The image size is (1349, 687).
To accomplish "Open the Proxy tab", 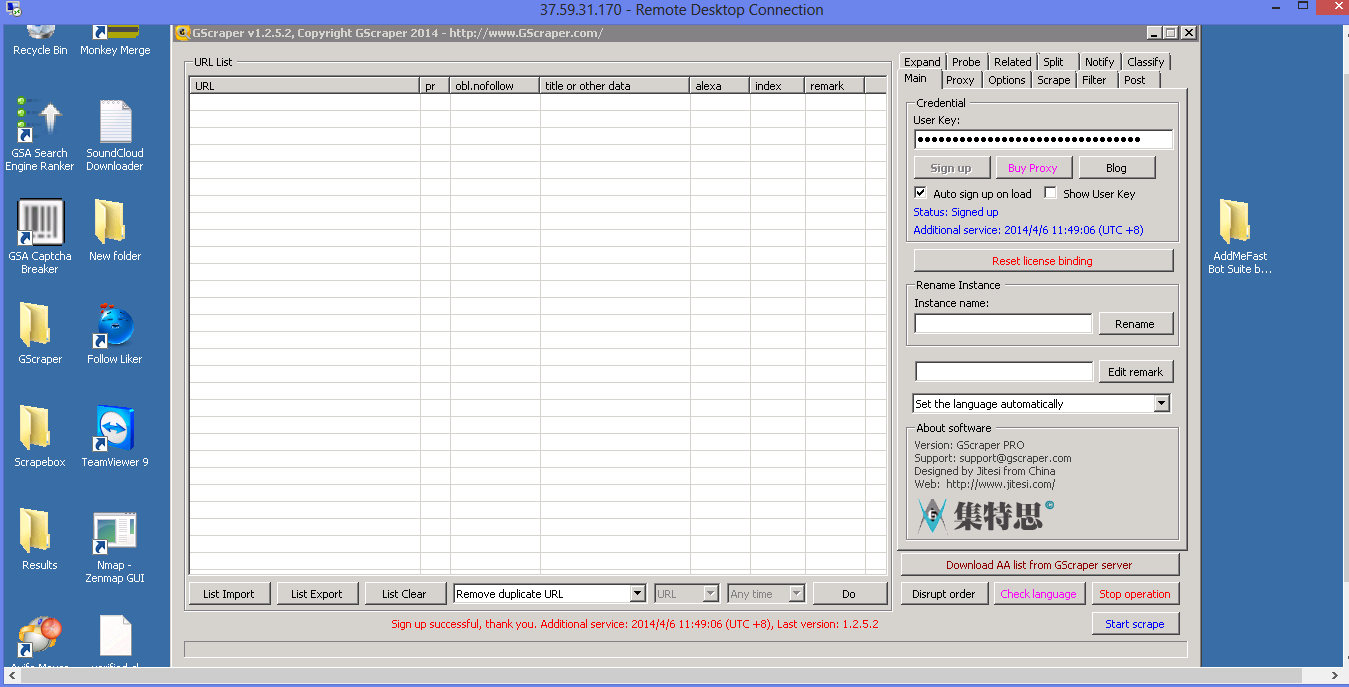I will coord(960,80).
